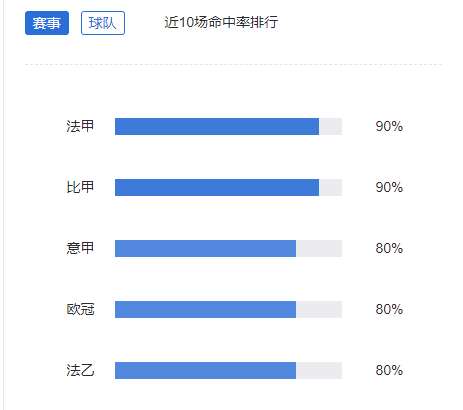Click the 80% value beside 欧冠
463x410 pixels.
(x=389, y=309)
